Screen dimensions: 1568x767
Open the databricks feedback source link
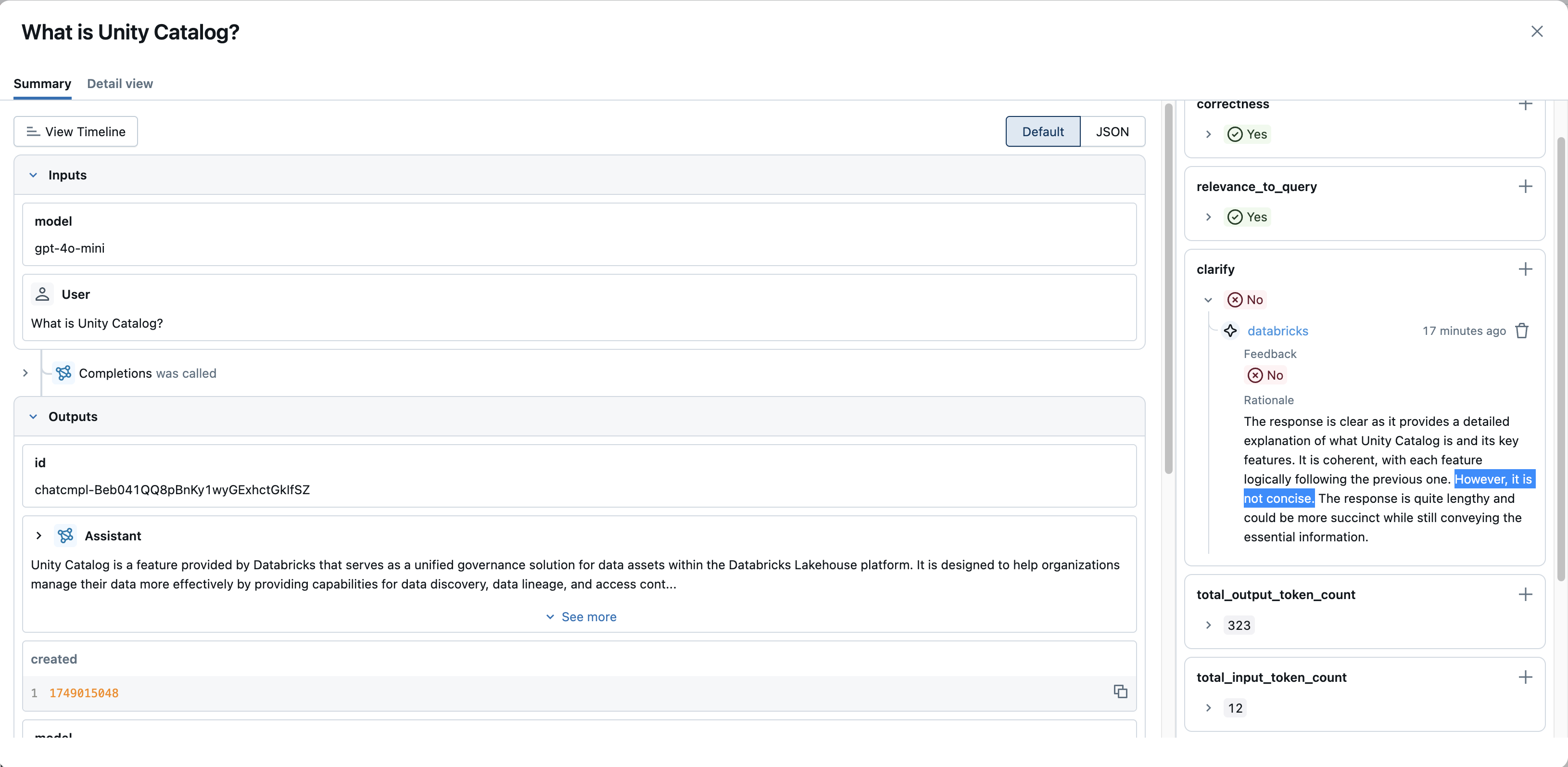pyautogui.click(x=1277, y=331)
